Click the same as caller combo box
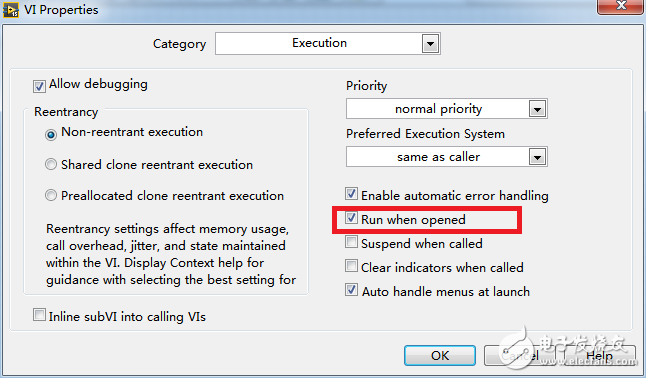Image resolution: width=646 pixels, height=378 pixels. coord(447,157)
